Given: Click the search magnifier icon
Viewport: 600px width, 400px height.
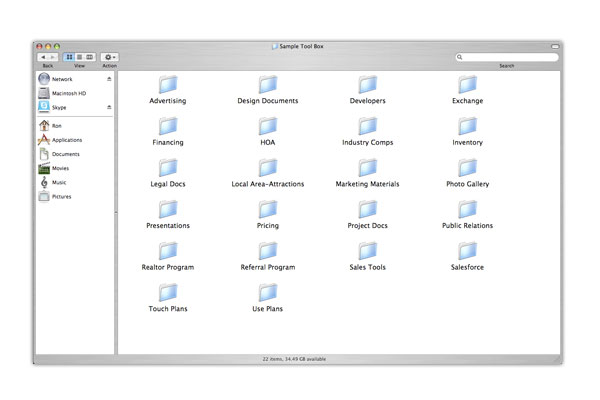Looking at the screenshot, I should tap(460, 57).
